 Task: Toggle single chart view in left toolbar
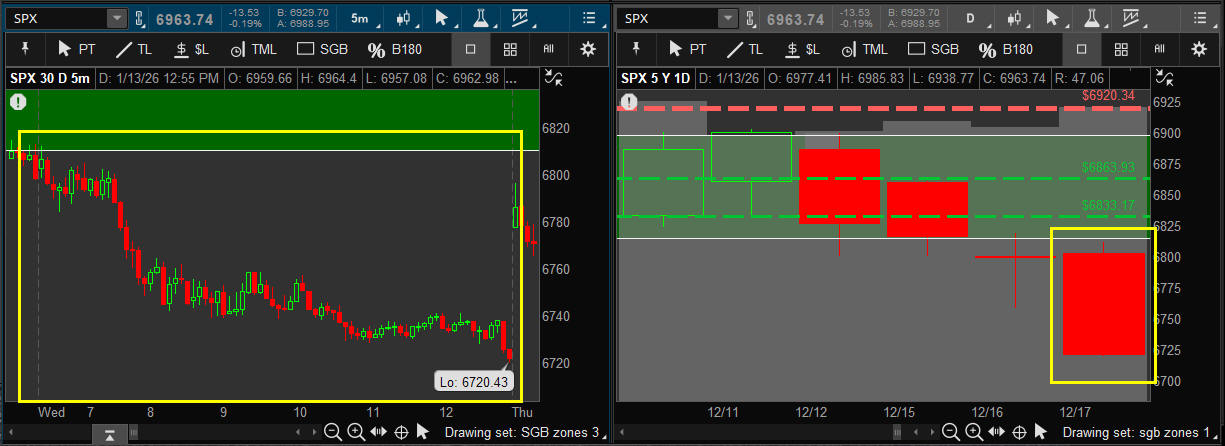471,49
